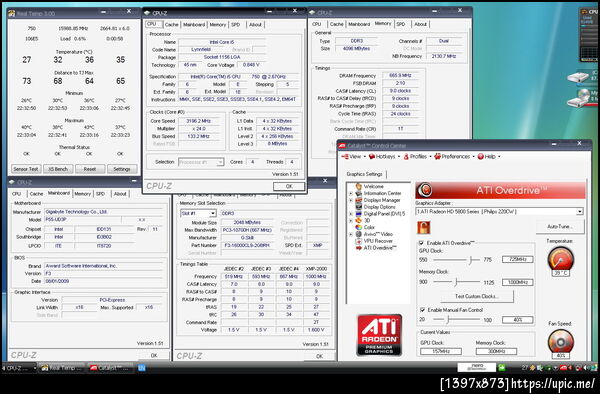Expand Digital Panel (DVI) 5 tree node

(351, 214)
